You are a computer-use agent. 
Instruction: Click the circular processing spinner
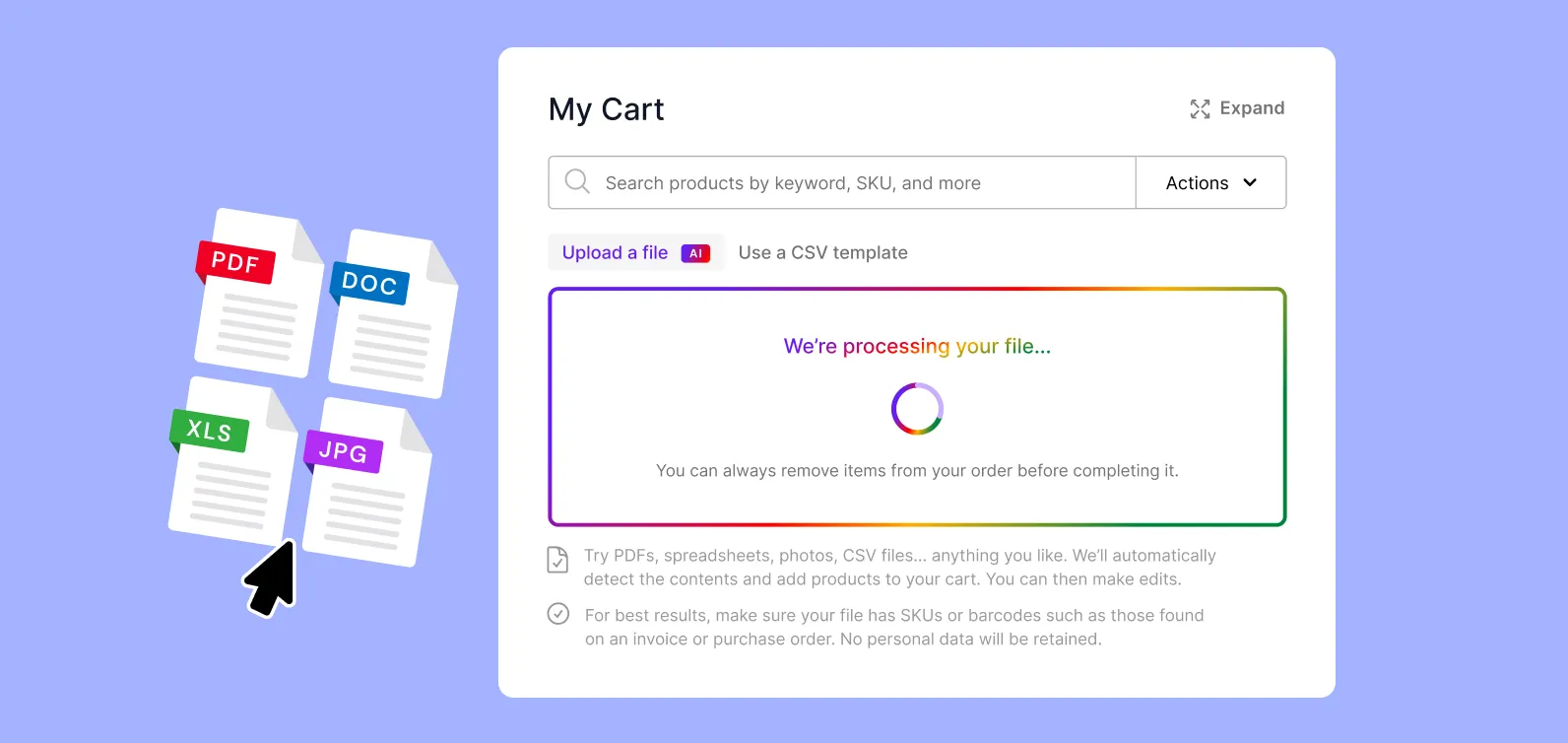click(917, 409)
